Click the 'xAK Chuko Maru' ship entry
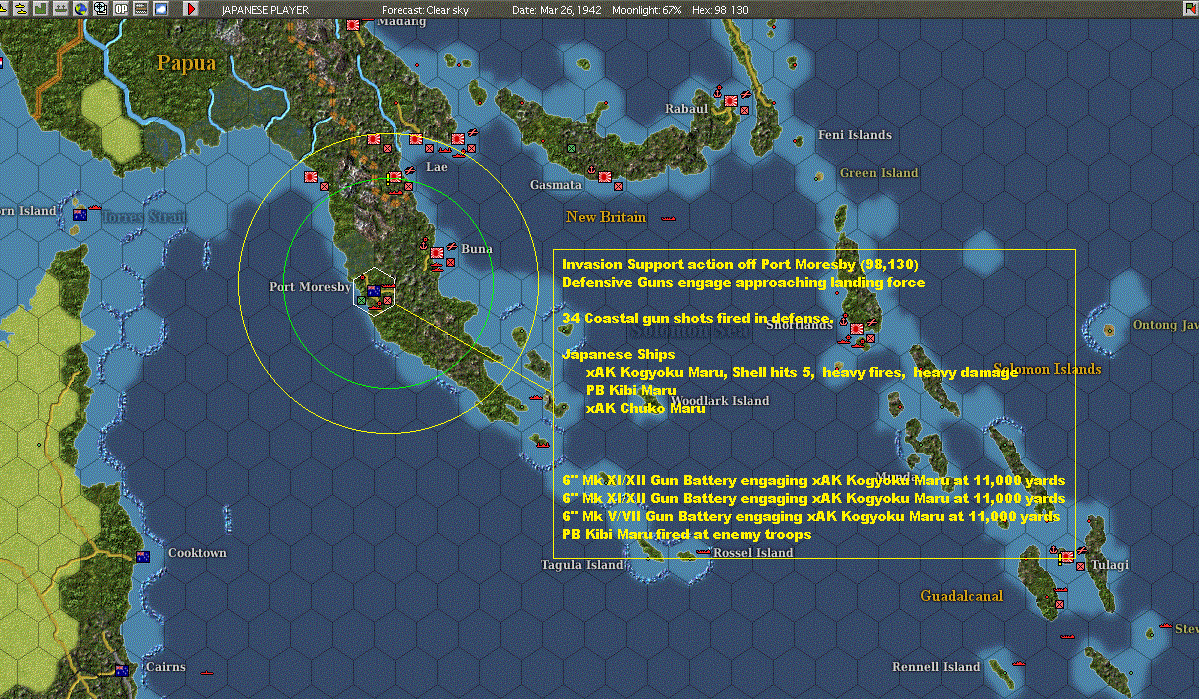Image resolution: width=1199 pixels, height=699 pixels. [645, 408]
